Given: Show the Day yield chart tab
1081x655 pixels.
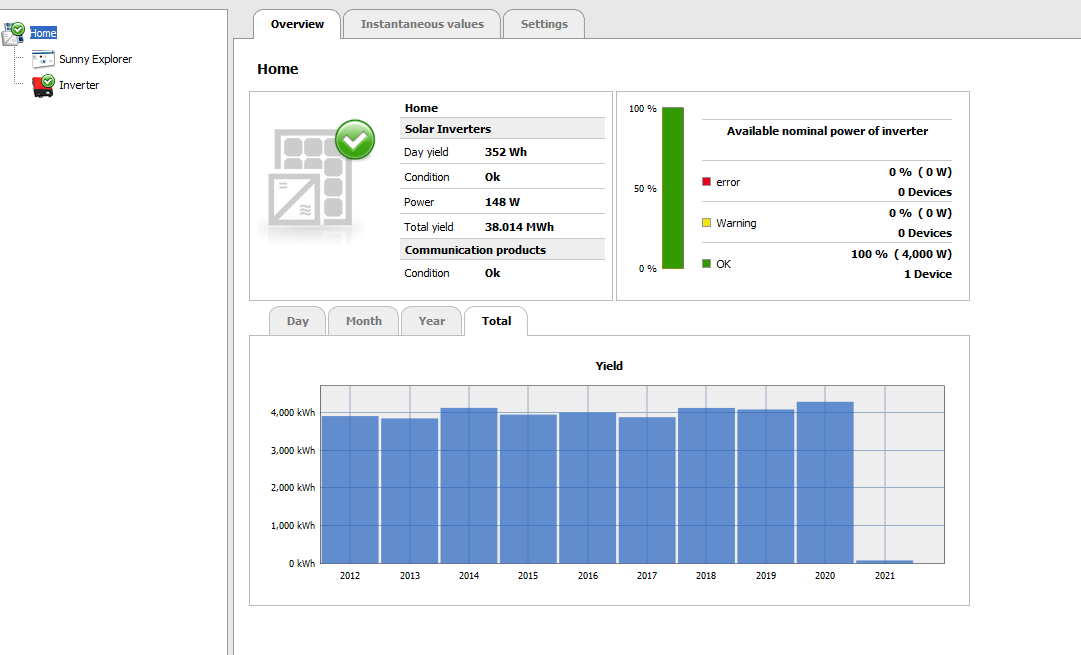Looking at the screenshot, I should pyautogui.click(x=297, y=321).
